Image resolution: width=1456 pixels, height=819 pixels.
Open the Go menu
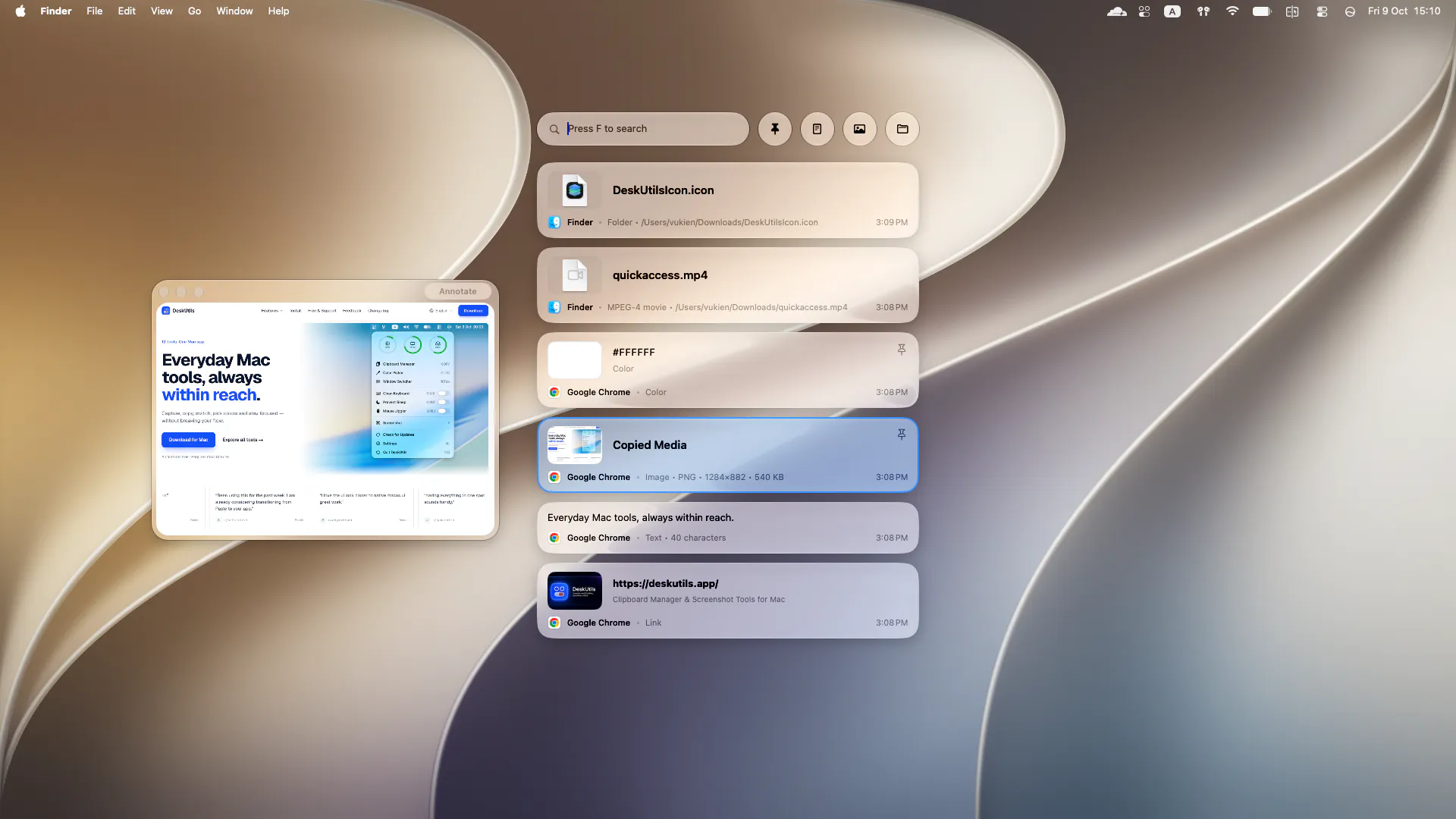(x=194, y=11)
